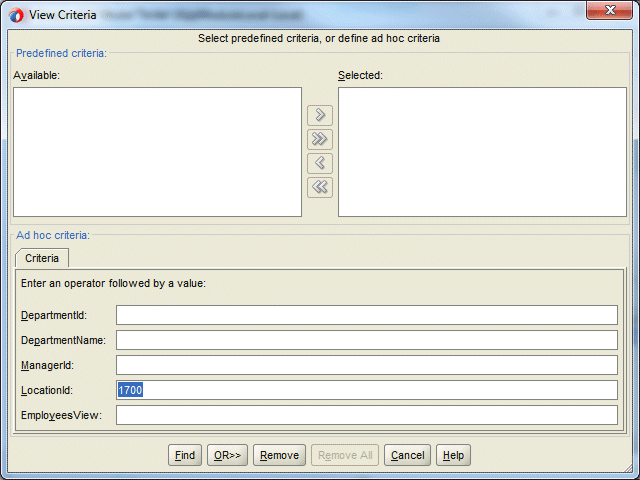Move selected criteria right with single arrow
This screenshot has height=480, width=640.
(x=320, y=115)
